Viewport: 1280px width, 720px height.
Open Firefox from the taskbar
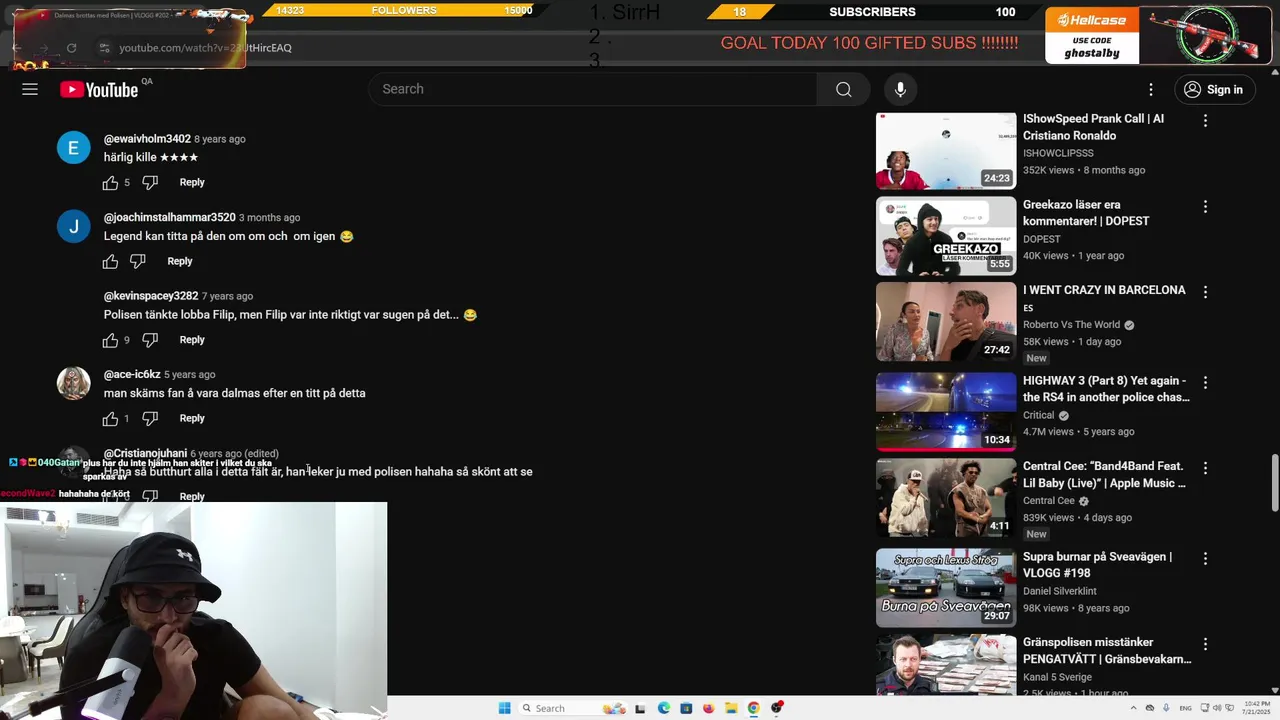[x=709, y=708]
